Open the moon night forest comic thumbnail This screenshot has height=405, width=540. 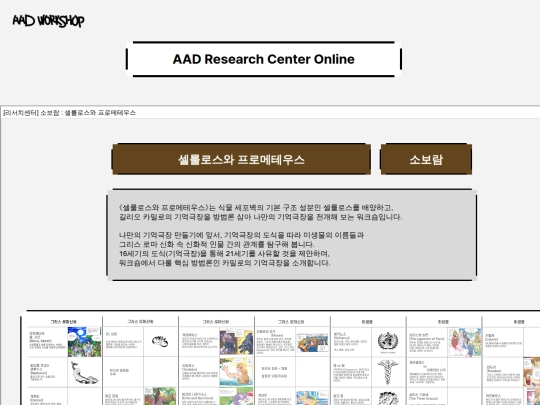[85, 342]
